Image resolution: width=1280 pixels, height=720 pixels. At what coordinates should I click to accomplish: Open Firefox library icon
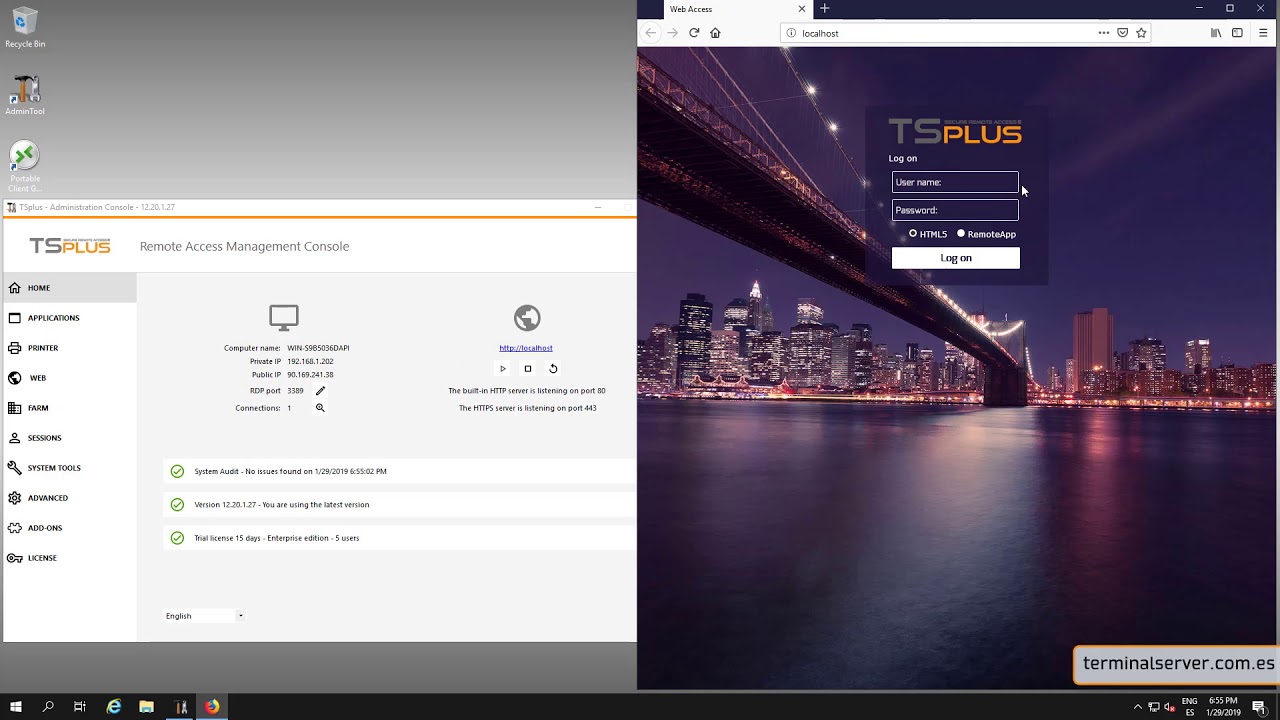click(x=1216, y=33)
